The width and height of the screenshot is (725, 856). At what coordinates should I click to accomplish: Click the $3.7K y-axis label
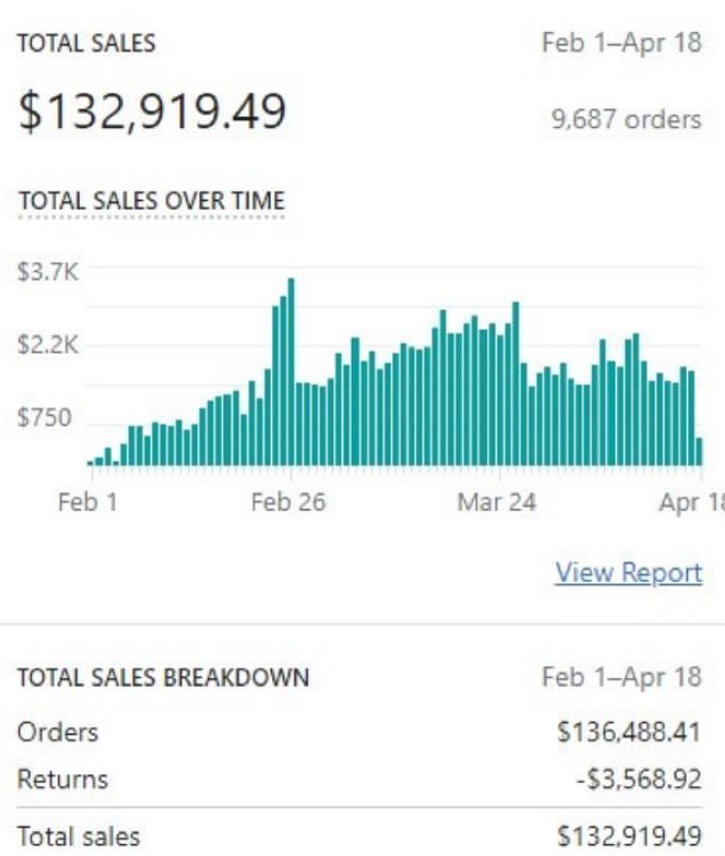[x=47, y=272]
